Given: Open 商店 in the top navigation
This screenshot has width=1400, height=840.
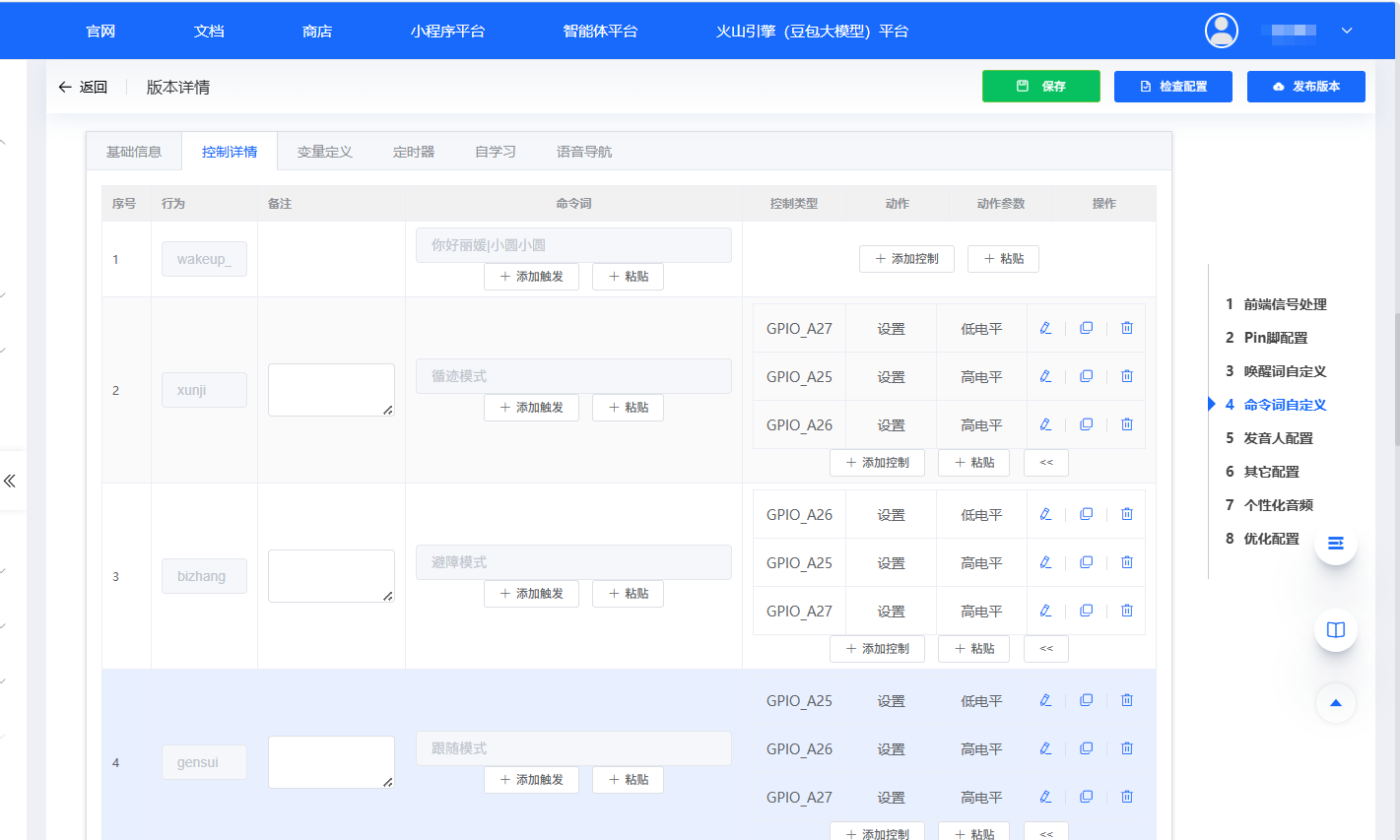Looking at the screenshot, I should 317,32.
